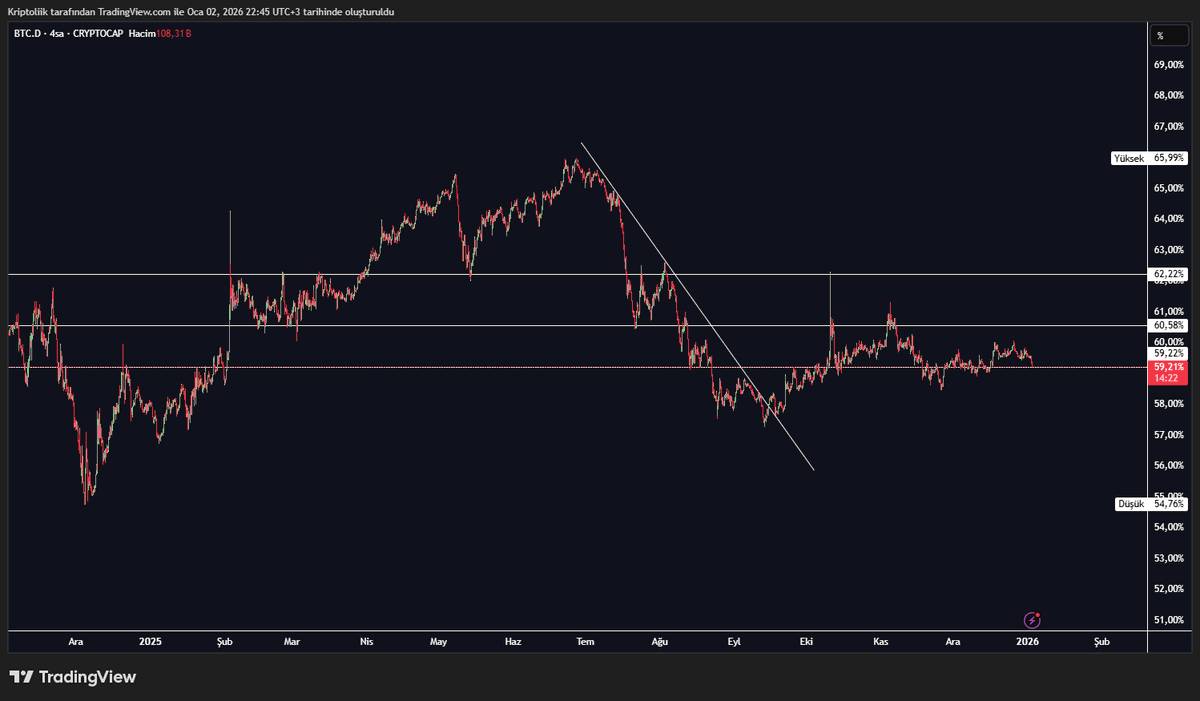The height and width of the screenshot is (701, 1200).
Task: Click the white 59,22% price label
Action: [x=1168, y=353]
